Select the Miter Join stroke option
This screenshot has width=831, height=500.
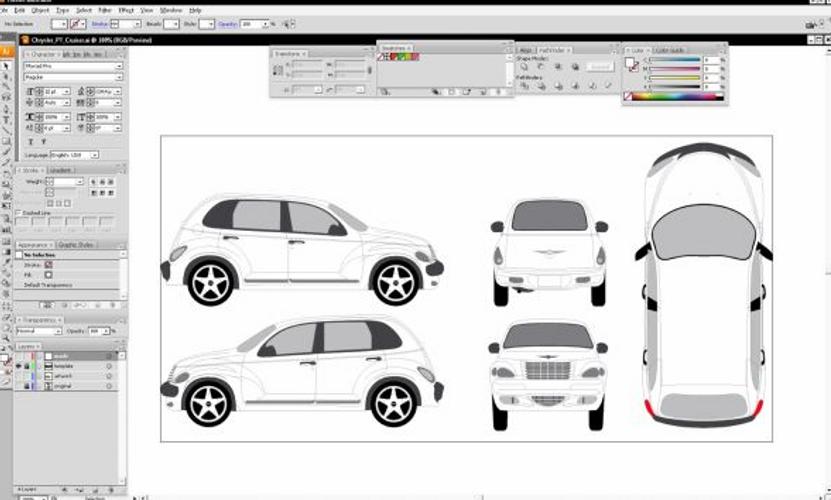pyautogui.click(x=94, y=193)
